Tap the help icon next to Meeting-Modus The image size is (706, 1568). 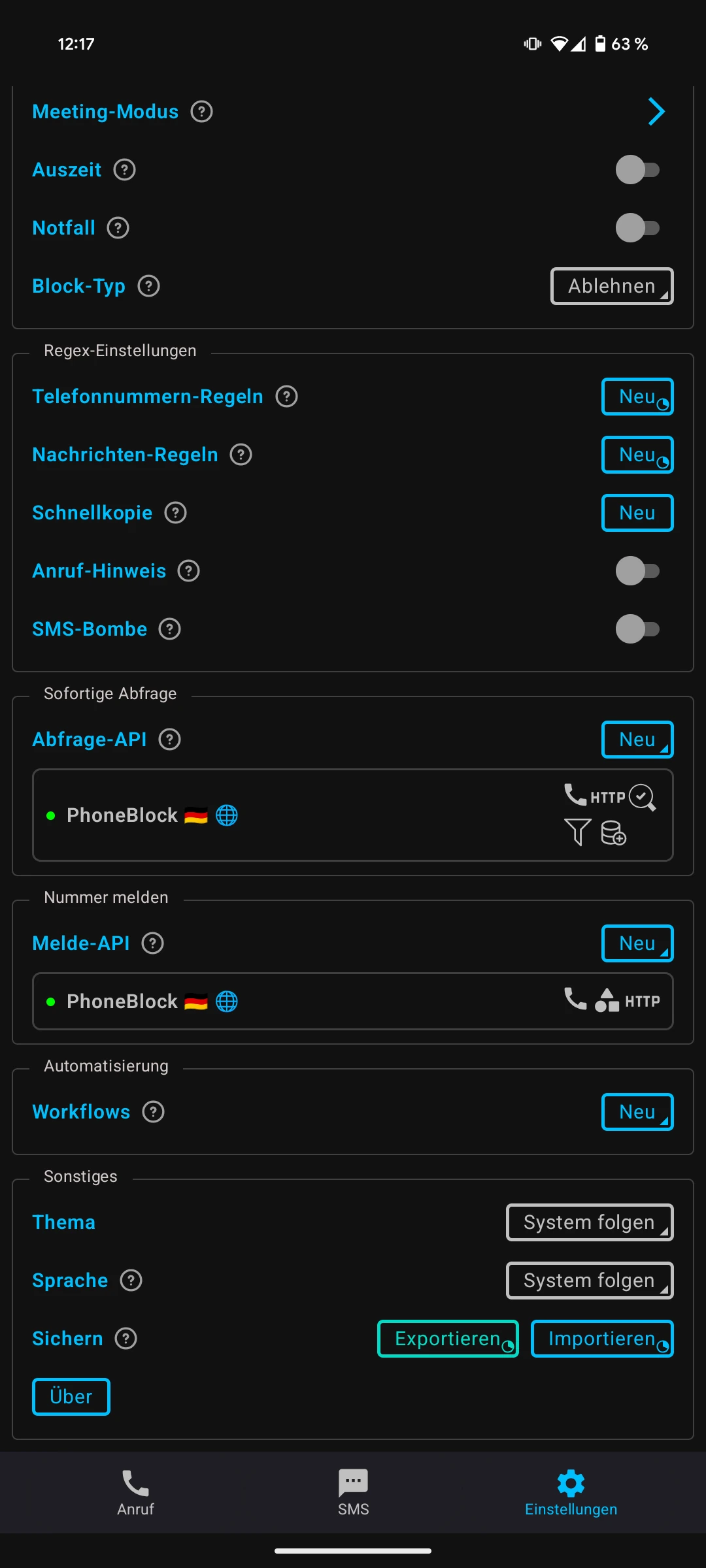click(x=201, y=112)
